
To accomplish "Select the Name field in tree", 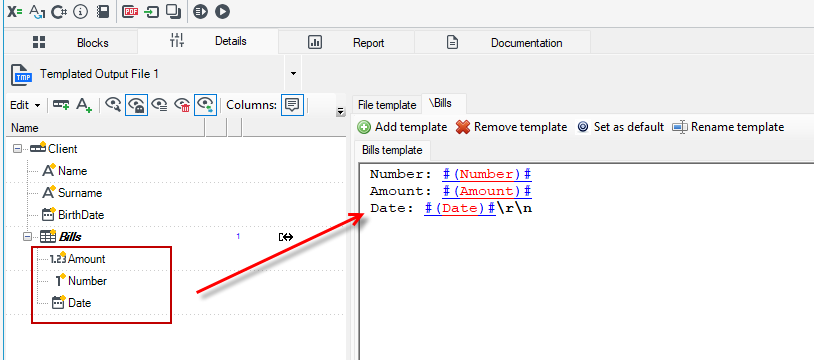I will (72, 170).
